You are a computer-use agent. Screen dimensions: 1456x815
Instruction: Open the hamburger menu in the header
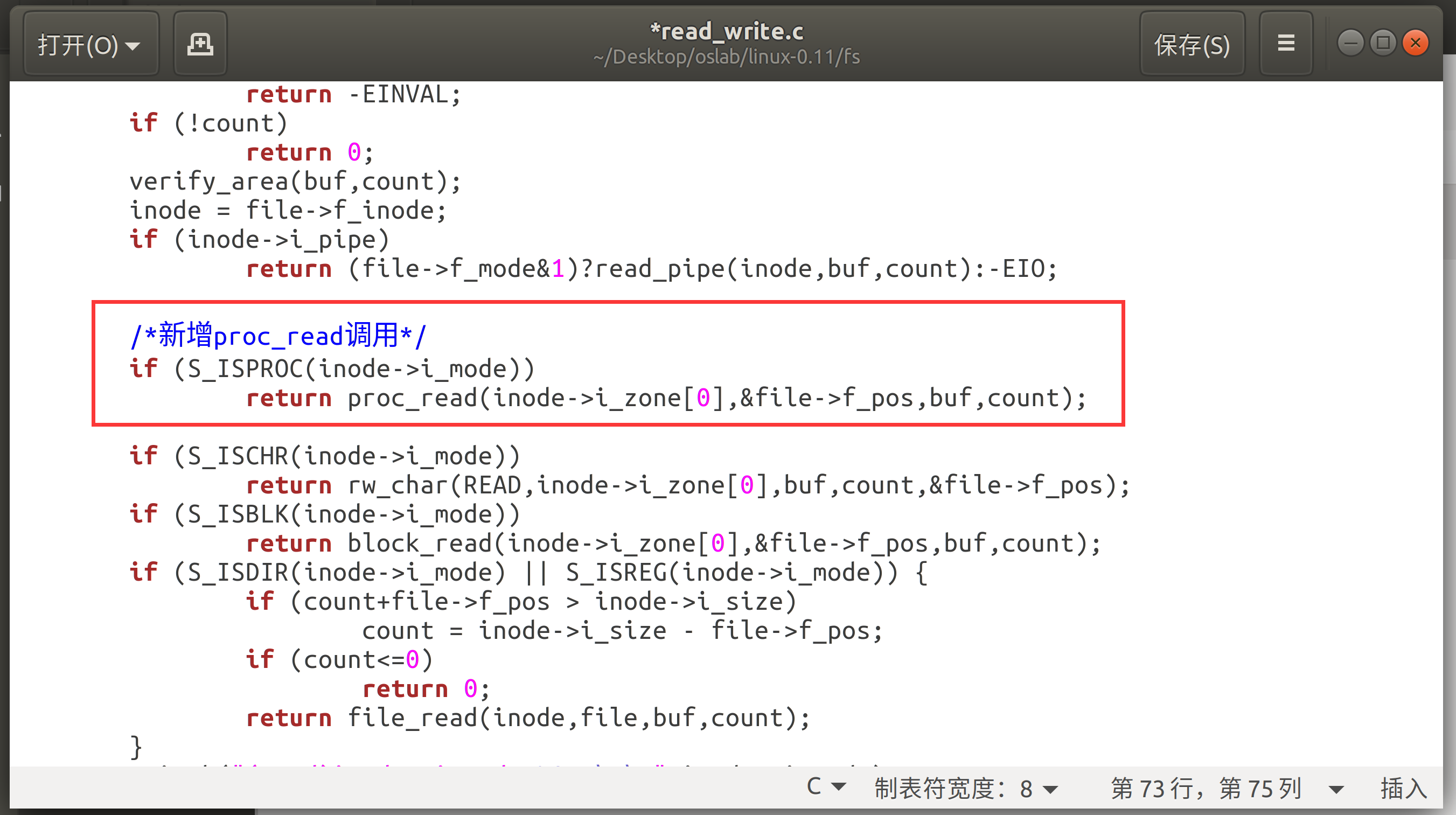(x=1286, y=44)
